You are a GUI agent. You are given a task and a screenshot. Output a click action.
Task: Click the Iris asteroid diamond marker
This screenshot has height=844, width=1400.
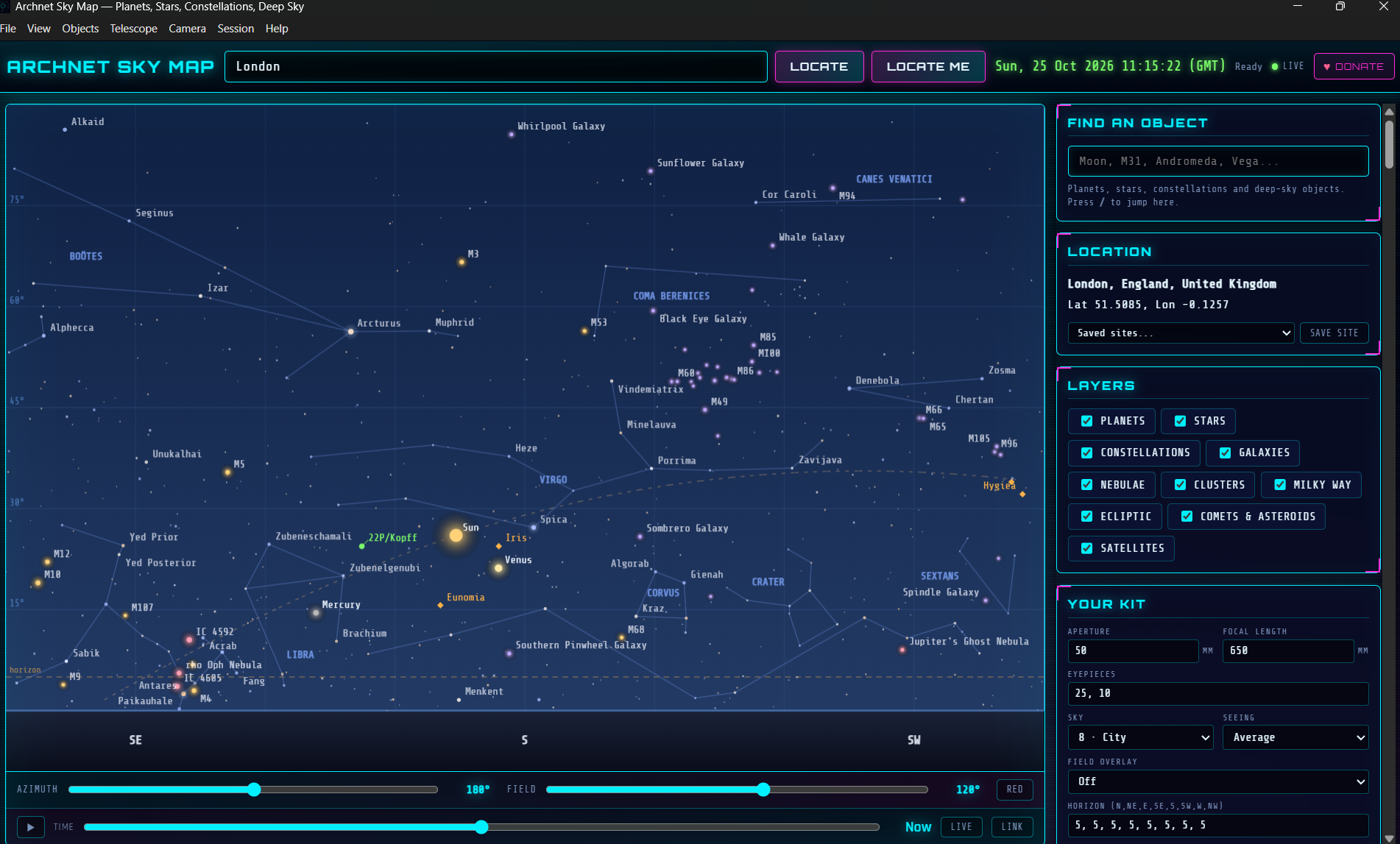[498, 546]
